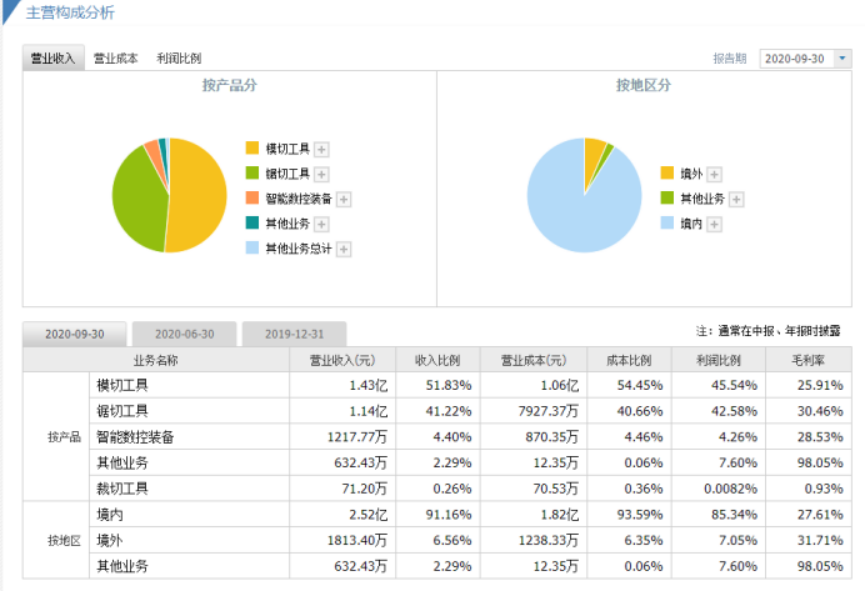Click the 7927.37万 cost value
The image size is (865, 592).
pyautogui.click(x=548, y=411)
